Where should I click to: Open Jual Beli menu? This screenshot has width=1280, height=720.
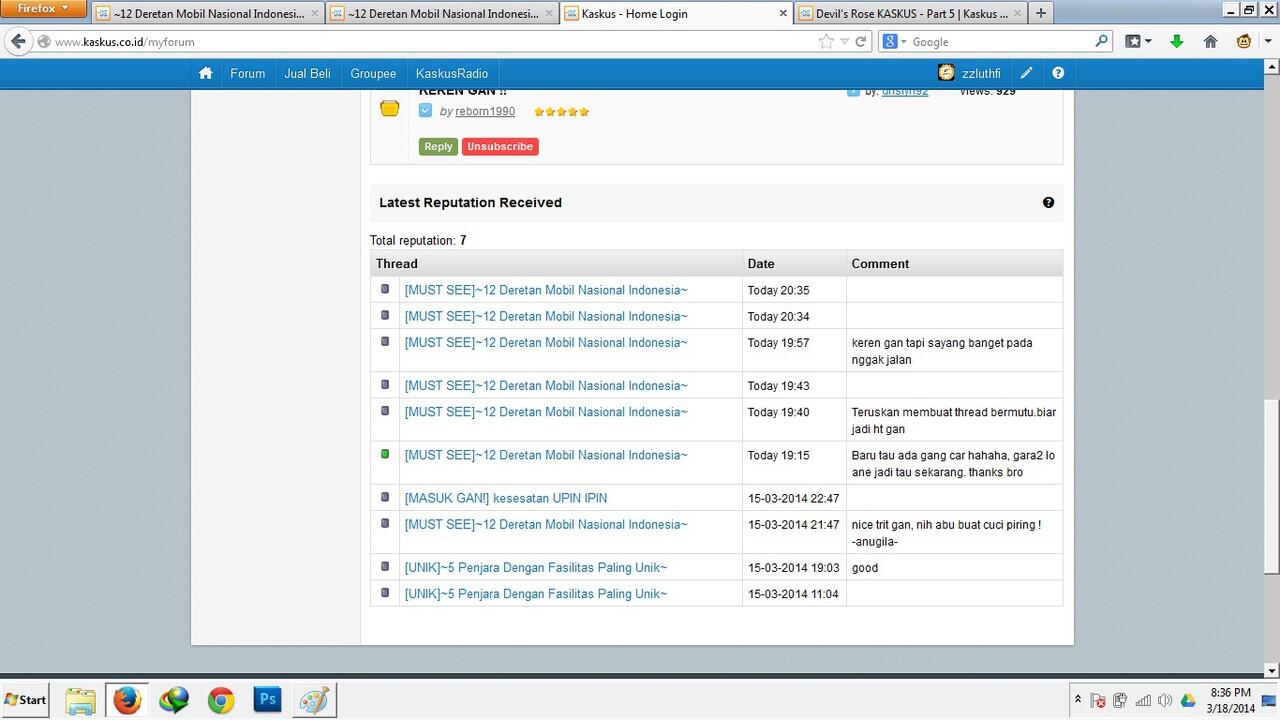[x=307, y=73]
